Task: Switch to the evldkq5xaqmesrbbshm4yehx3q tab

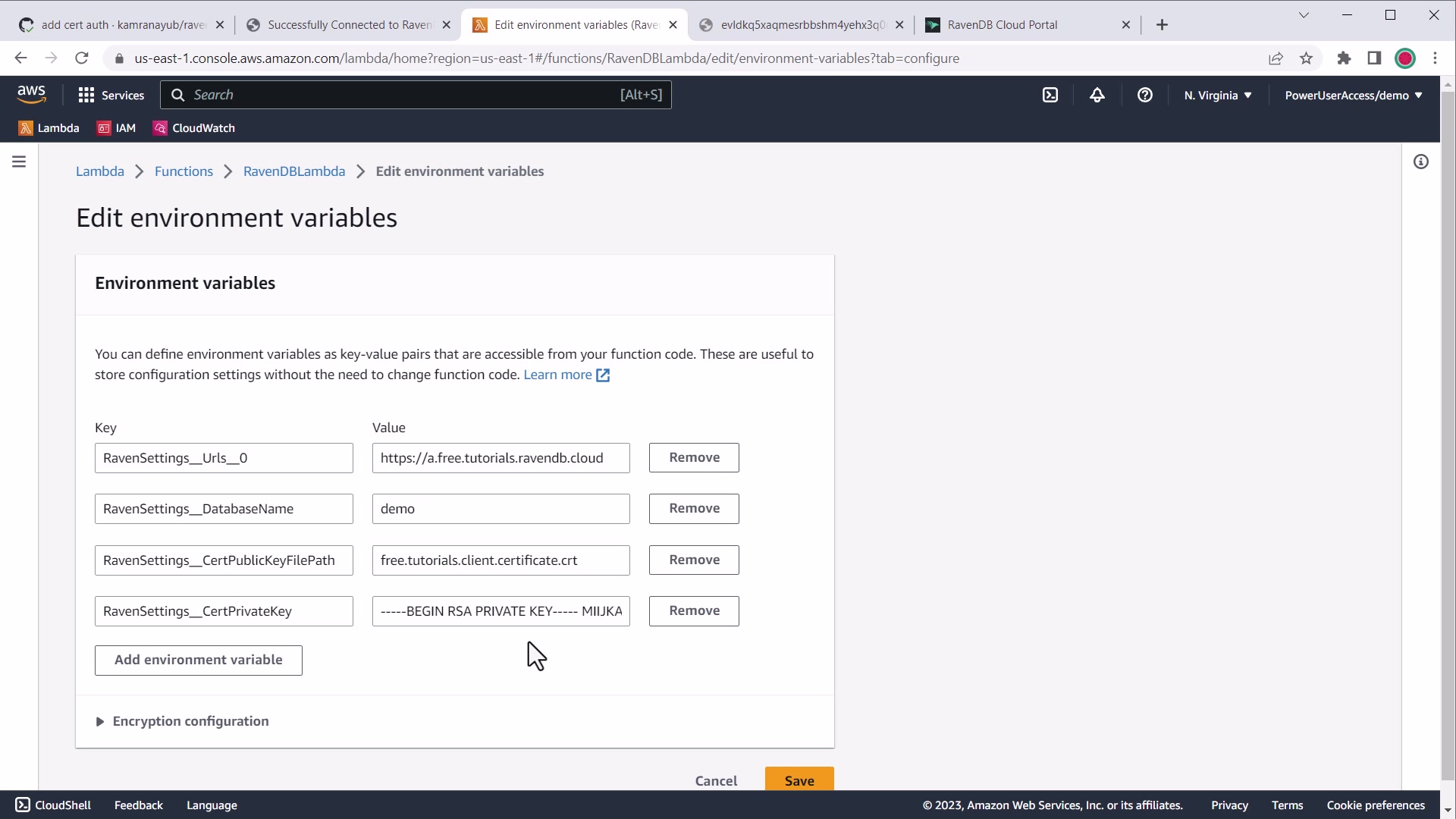Action: tap(802, 25)
